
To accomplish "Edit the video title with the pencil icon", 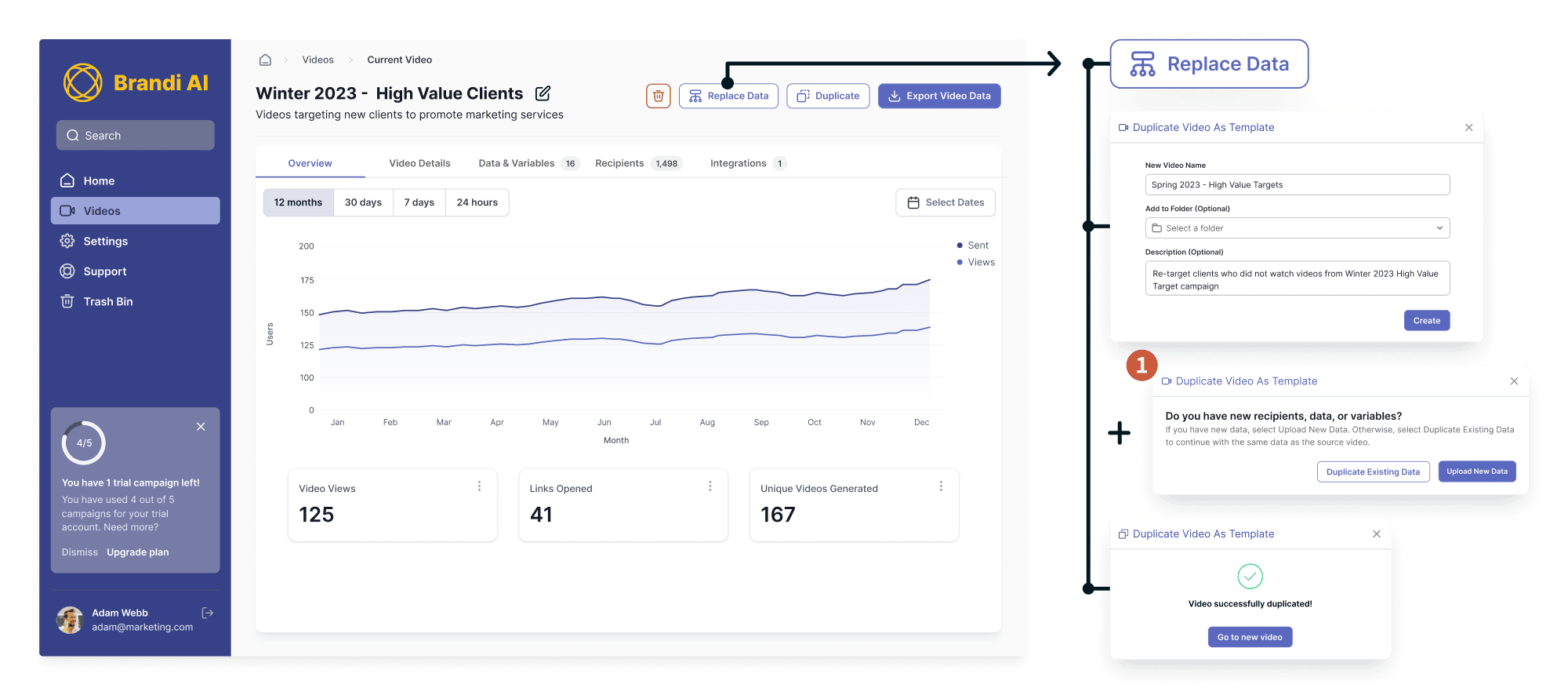I will pyautogui.click(x=543, y=93).
